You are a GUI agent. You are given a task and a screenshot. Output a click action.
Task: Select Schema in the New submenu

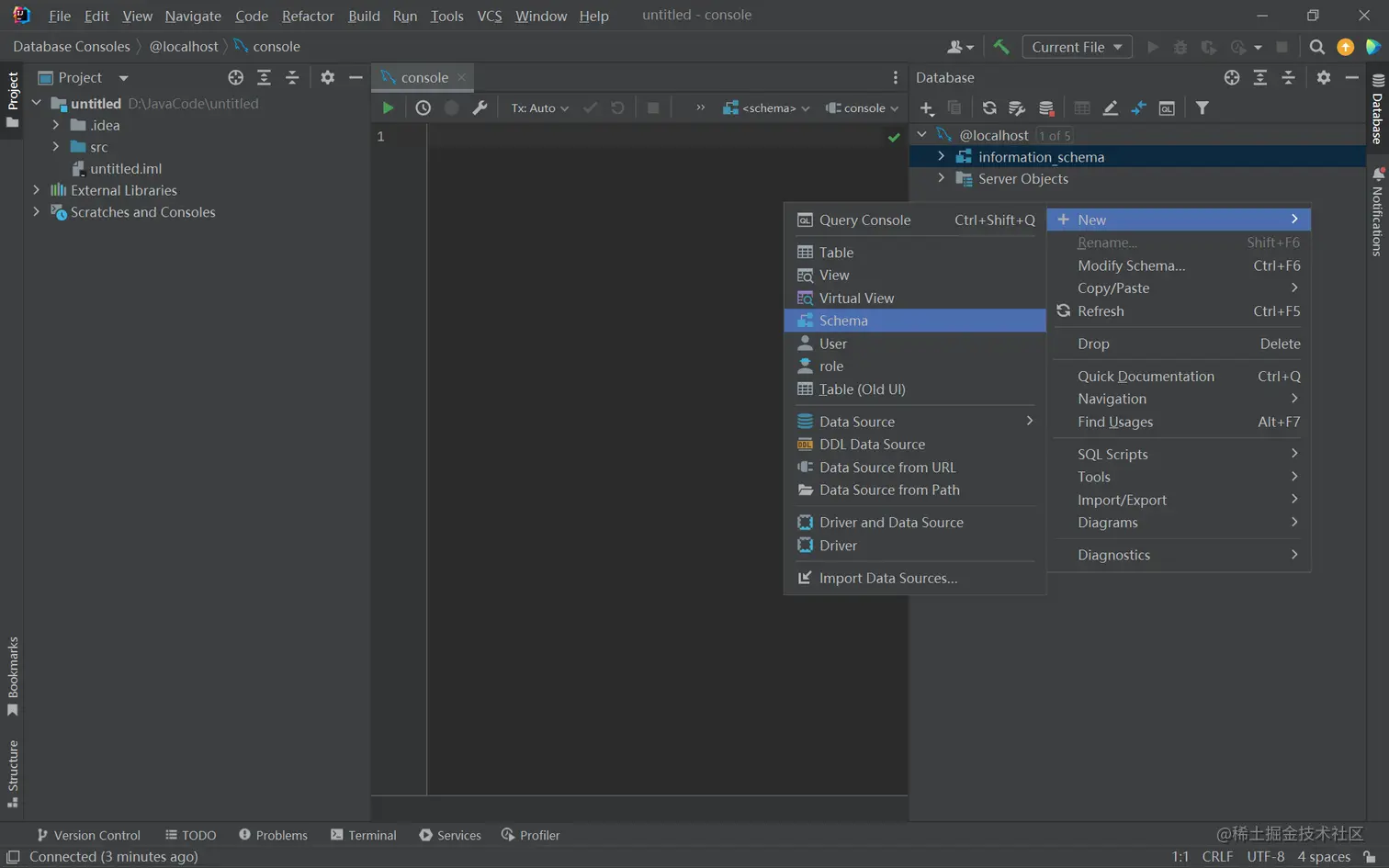tap(843, 321)
